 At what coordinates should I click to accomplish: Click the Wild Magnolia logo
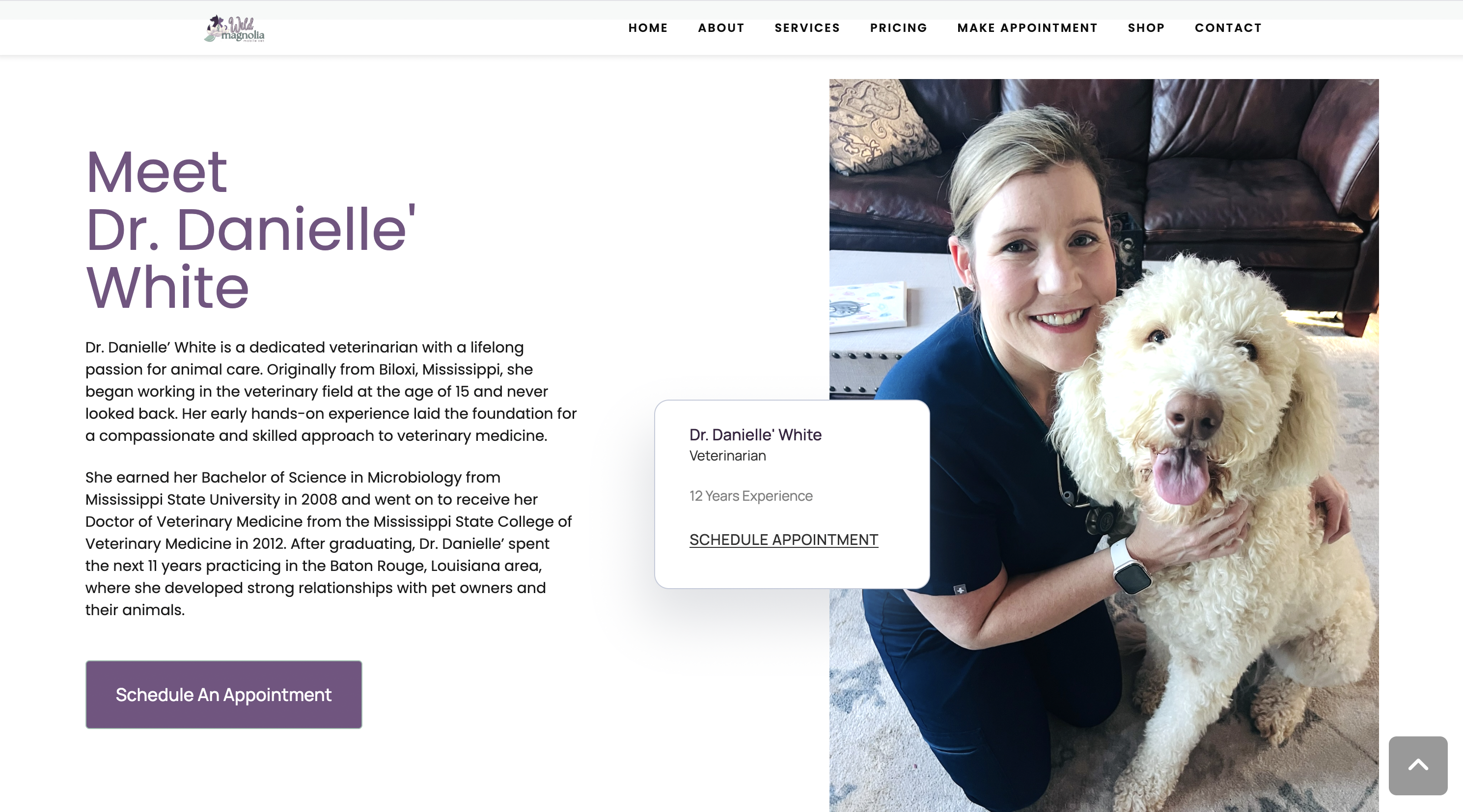pyautogui.click(x=235, y=28)
